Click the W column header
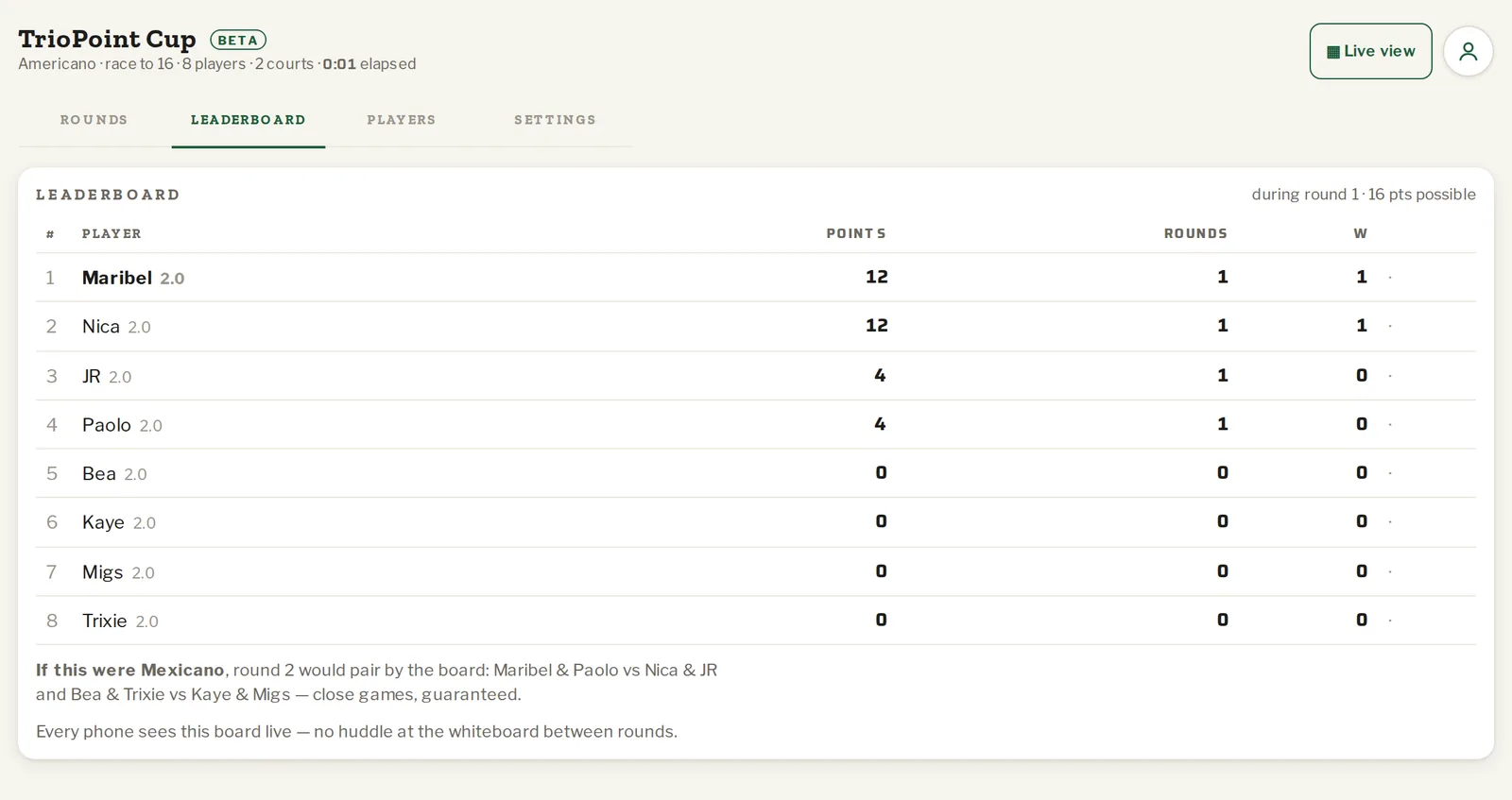This screenshot has width=1512, height=800. point(1361,233)
